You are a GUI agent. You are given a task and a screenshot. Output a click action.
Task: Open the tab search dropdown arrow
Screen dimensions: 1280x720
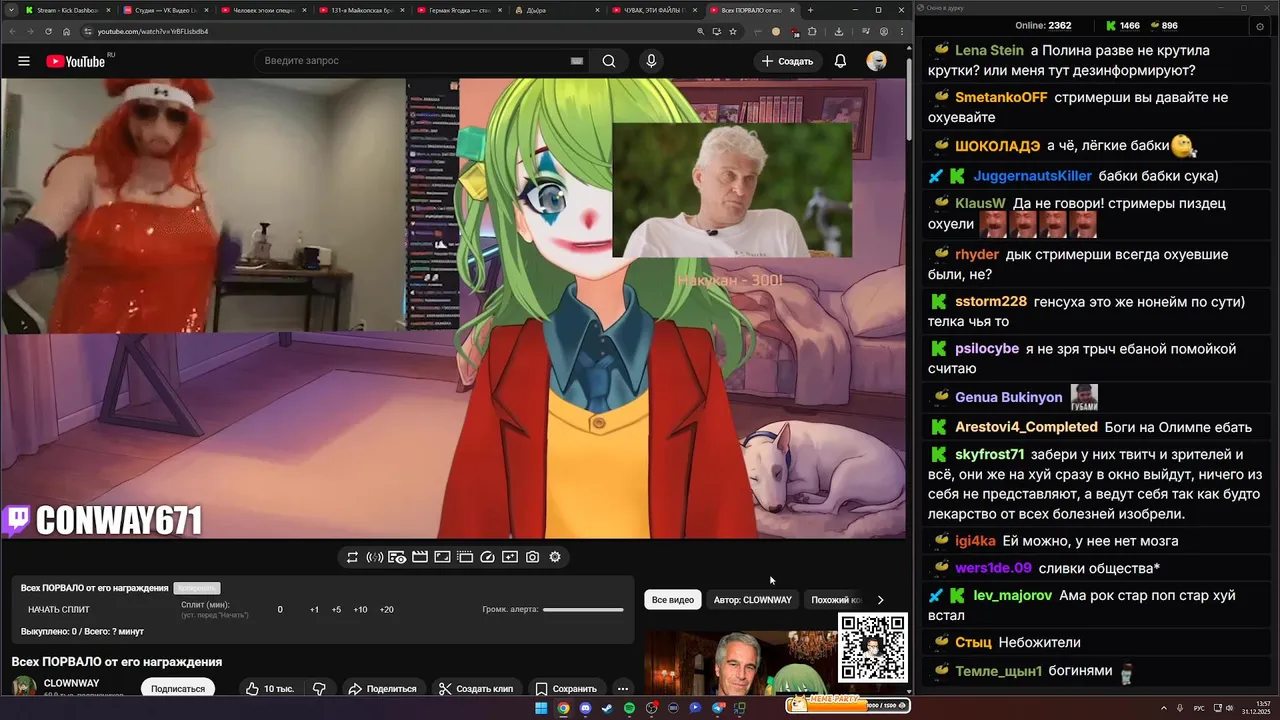click(10, 10)
